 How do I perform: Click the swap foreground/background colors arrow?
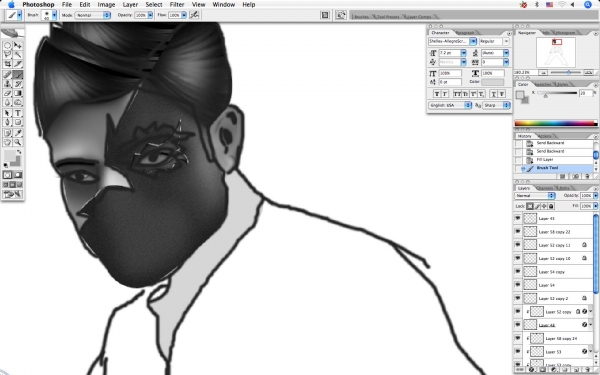coord(19,152)
